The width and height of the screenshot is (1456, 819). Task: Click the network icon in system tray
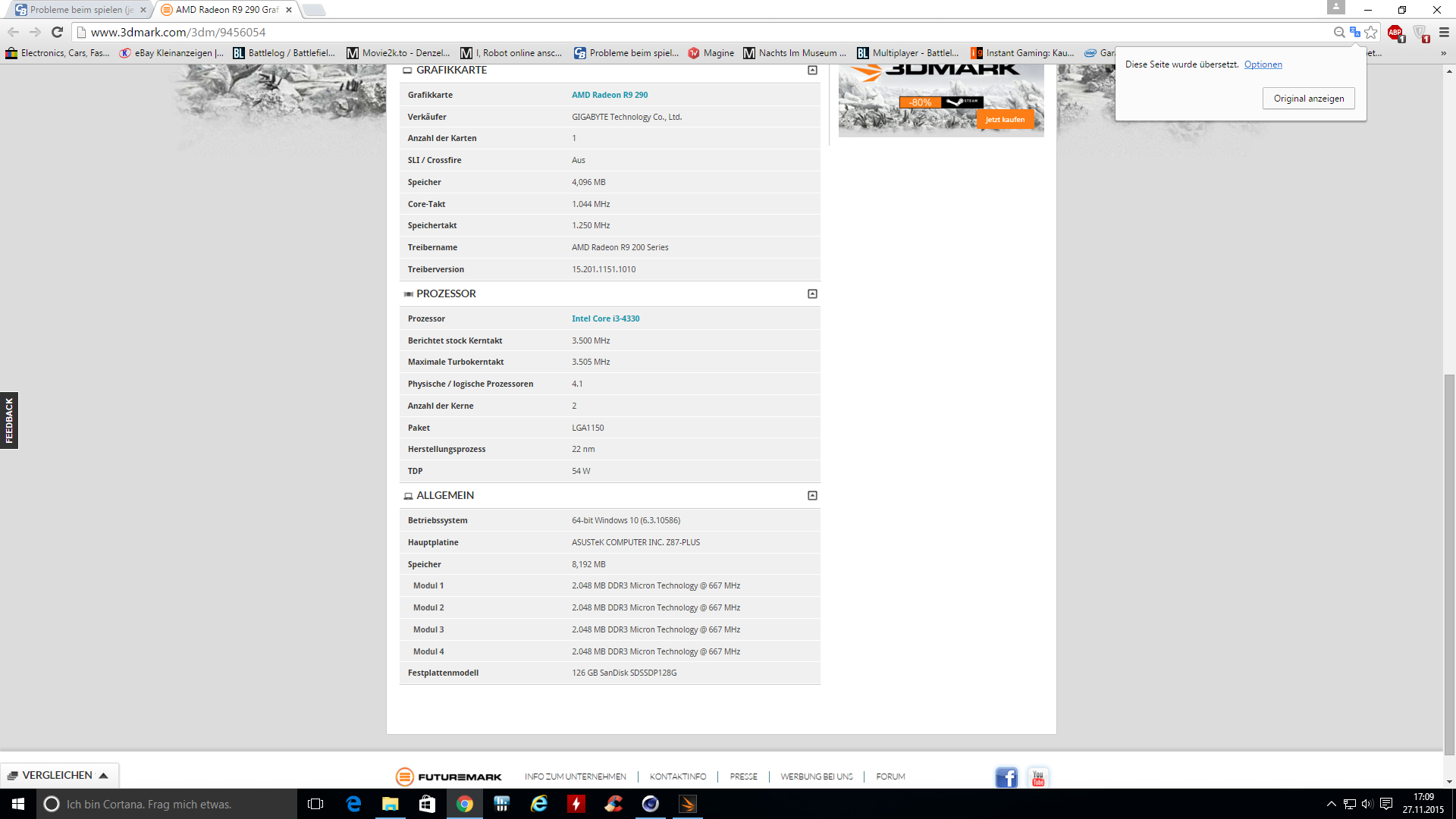click(1350, 804)
